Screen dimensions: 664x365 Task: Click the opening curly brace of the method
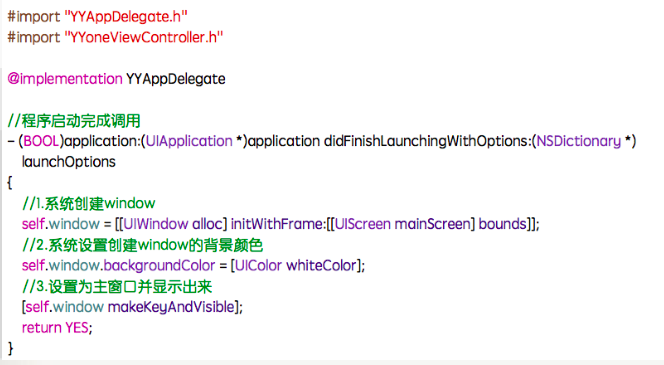point(10,182)
